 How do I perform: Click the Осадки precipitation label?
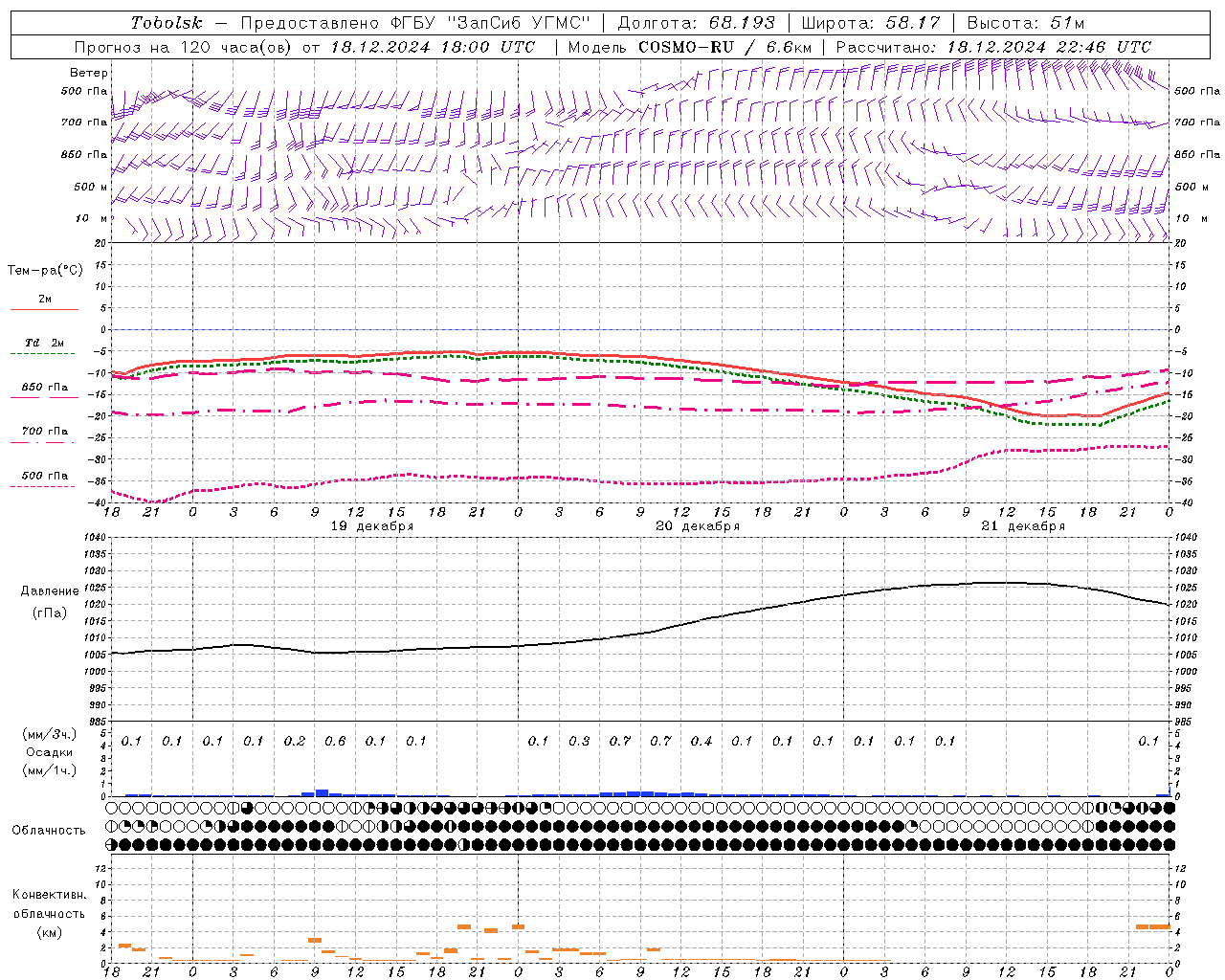[x=50, y=752]
